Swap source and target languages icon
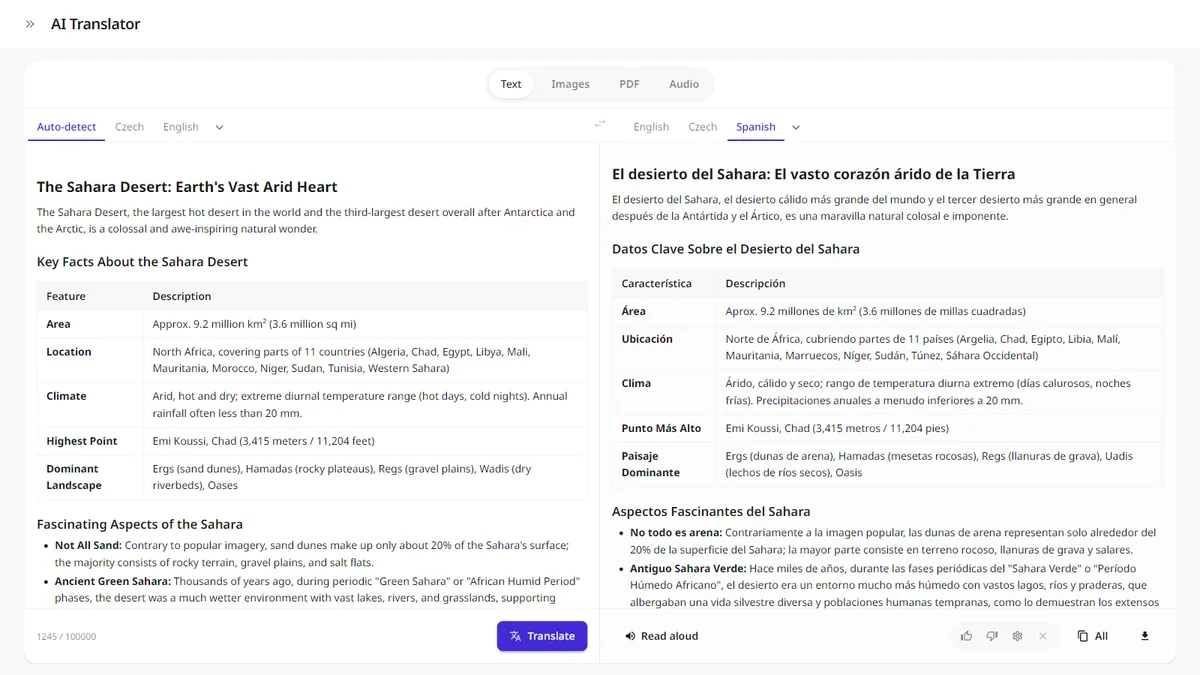This screenshot has height=675, width=1200. [x=600, y=124]
